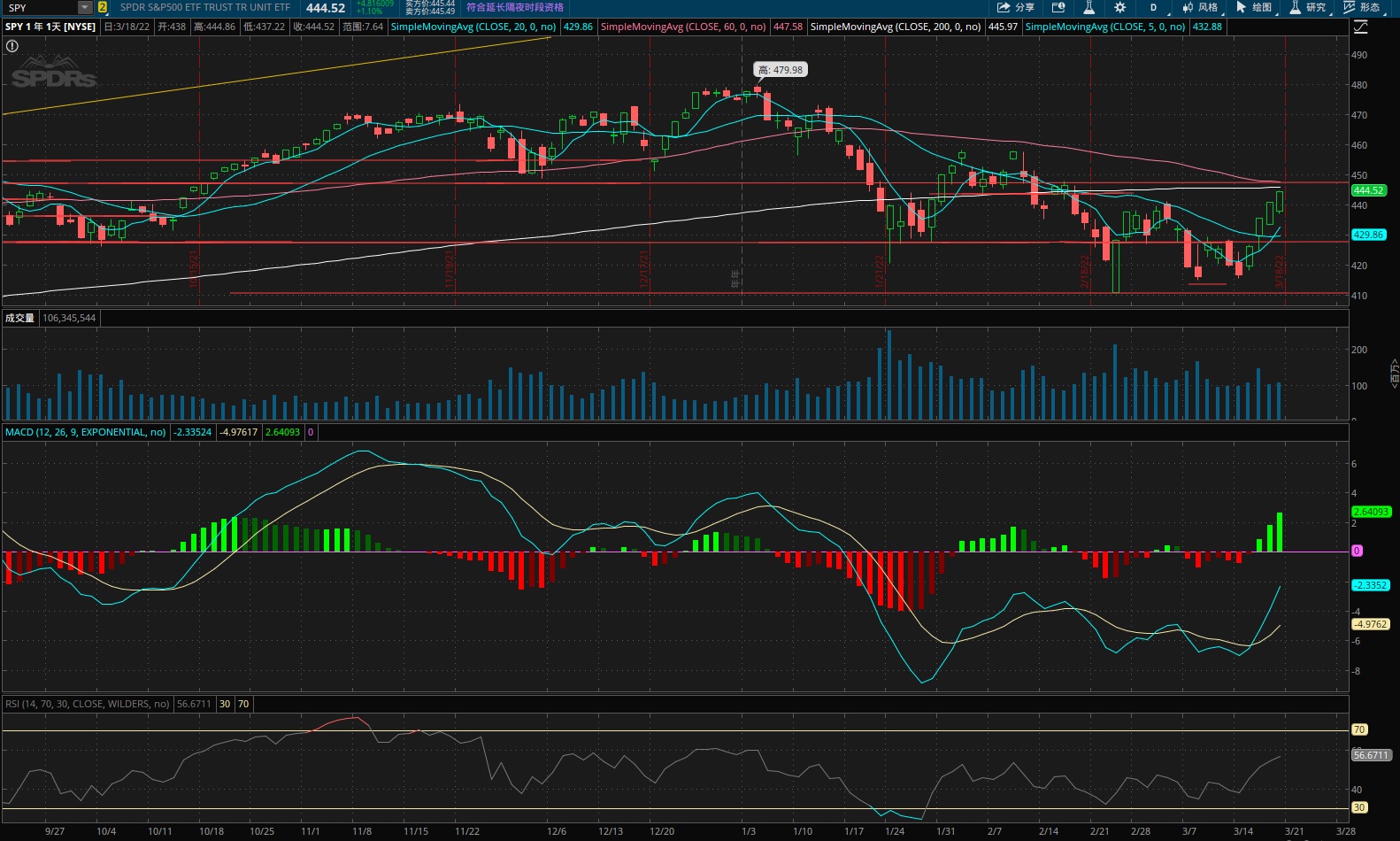Select SimpleMovingAvg (CLOSE, 20, 0, no) label
1400x841 pixels.
click(x=473, y=27)
